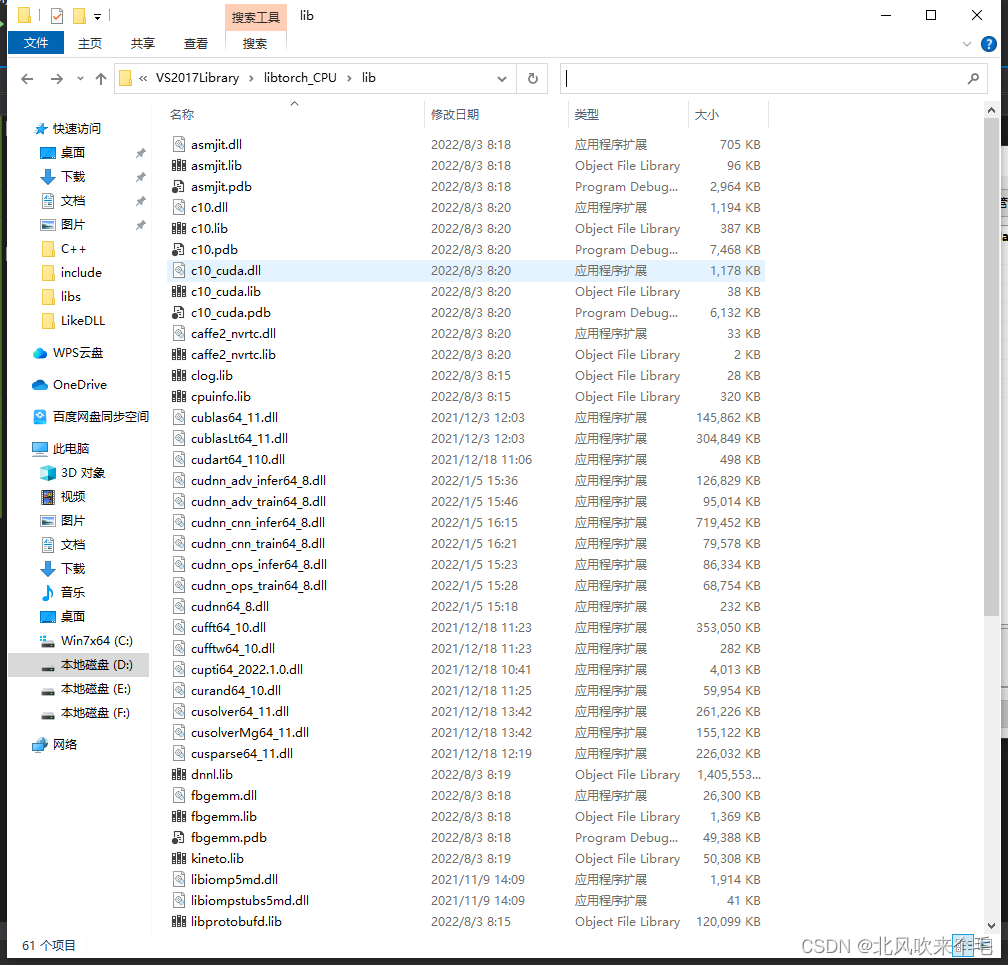Screen dimensions: 1008x965
Task: Click the search input field
Action: (765, 78)
